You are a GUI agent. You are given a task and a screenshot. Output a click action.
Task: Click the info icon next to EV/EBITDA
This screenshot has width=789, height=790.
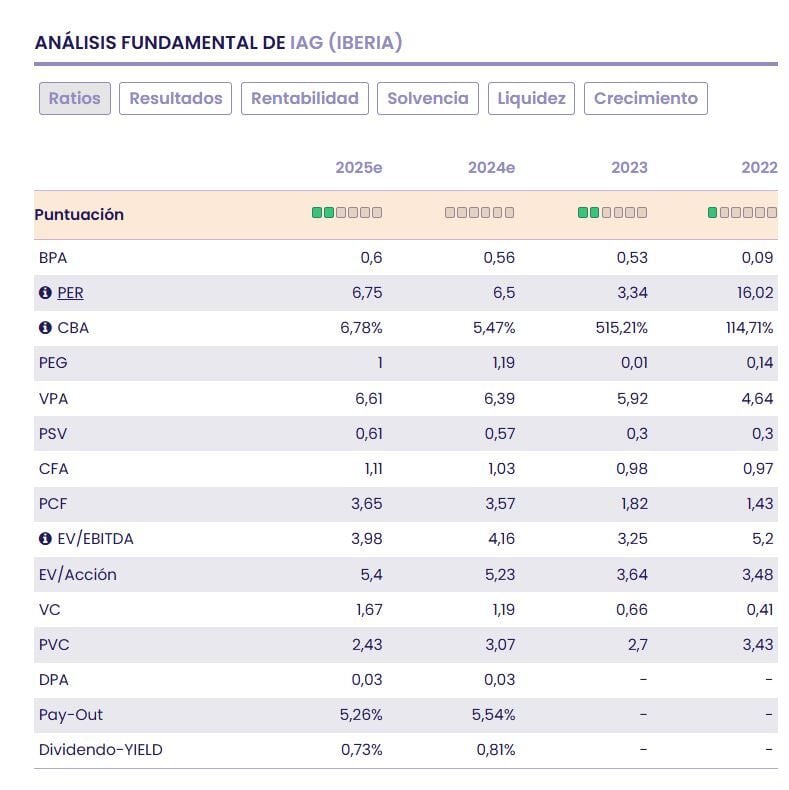(x=45, y=539)
